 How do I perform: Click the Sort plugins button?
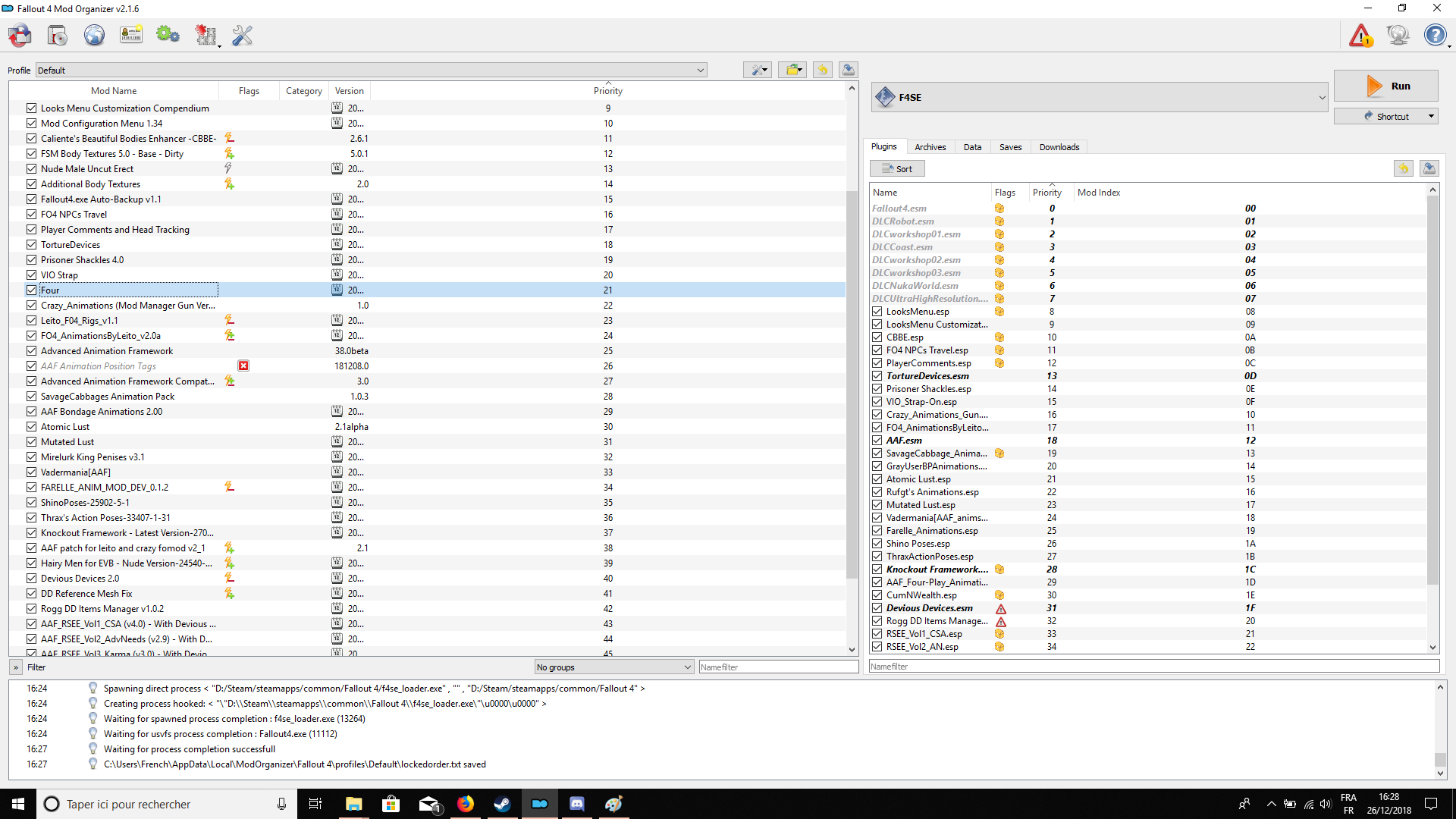pyautogui.click(x=897, y=168)
